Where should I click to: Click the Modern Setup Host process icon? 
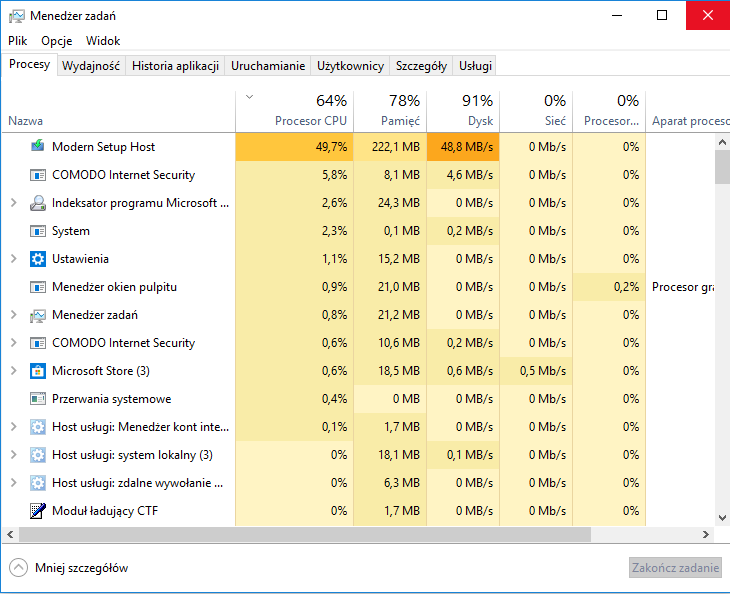38,146
